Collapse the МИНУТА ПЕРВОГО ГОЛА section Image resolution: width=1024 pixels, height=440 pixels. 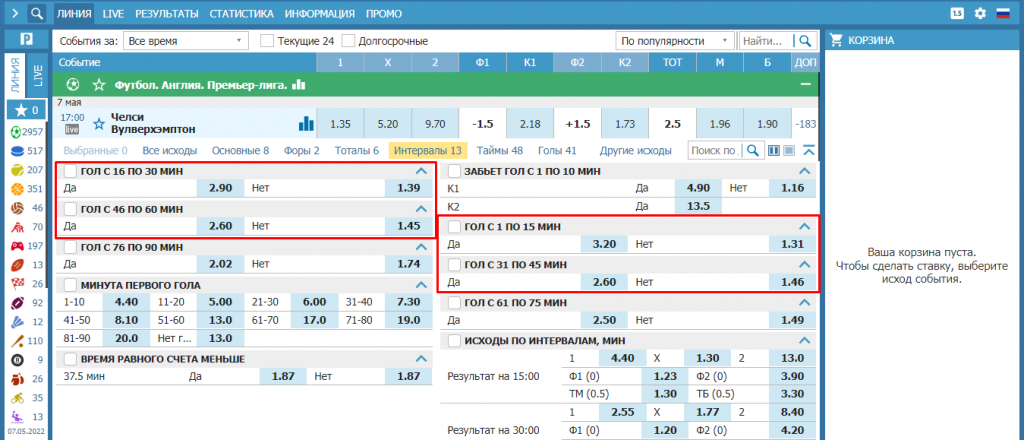(x=420, y=285)
